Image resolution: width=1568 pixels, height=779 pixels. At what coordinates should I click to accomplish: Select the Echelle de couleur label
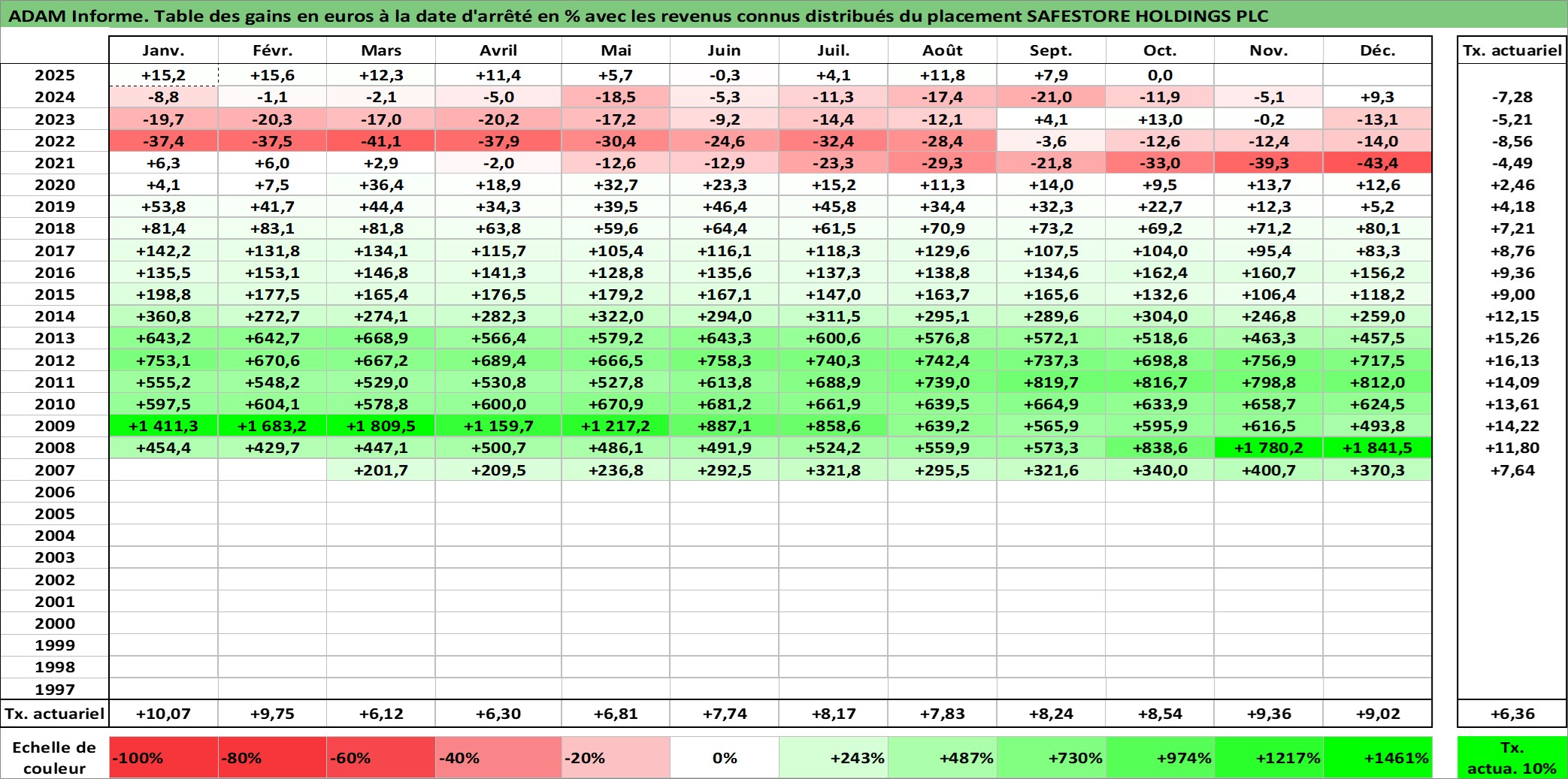55,757
